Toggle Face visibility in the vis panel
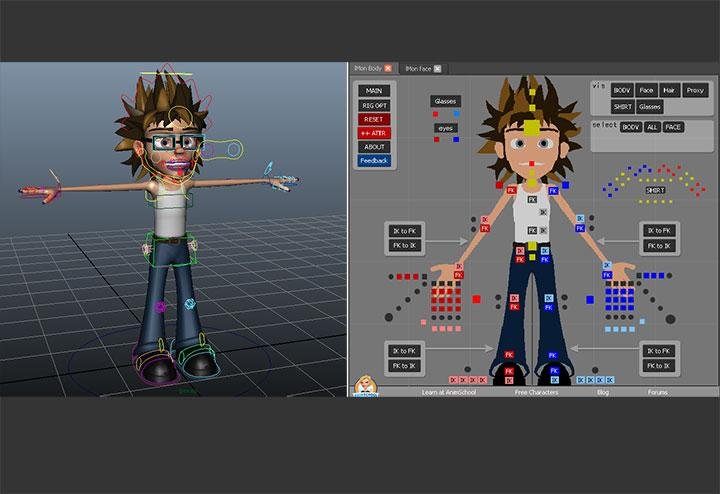This screenshot has height=494, width=720. (x=646, y=90)
